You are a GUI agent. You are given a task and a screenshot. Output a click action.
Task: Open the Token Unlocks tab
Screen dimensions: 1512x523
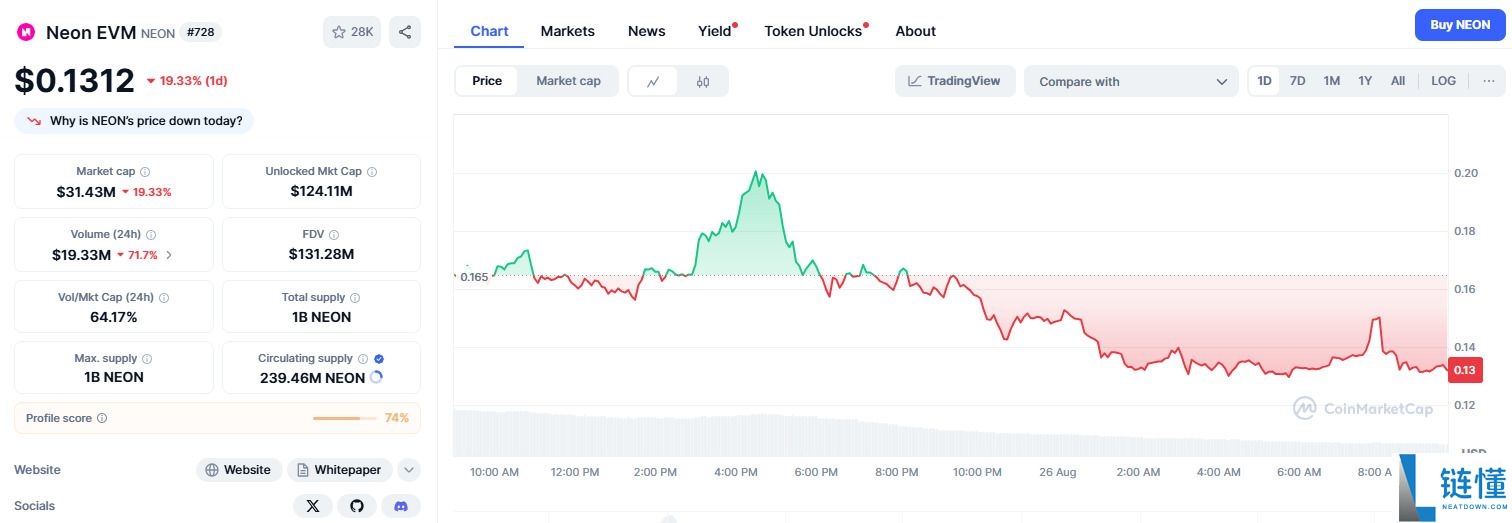(812, 31)
